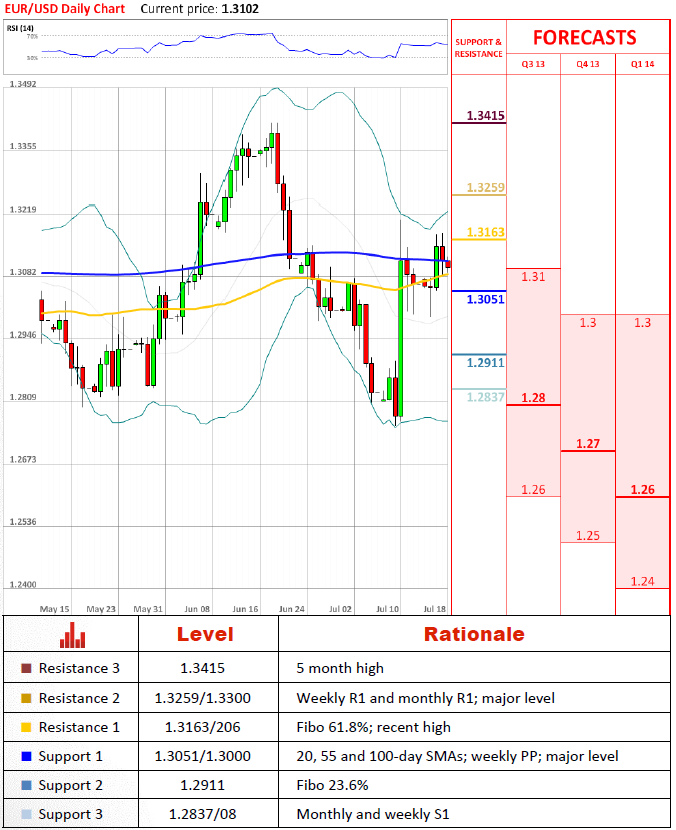This screenshot has width=676, height=830.
Task: Click the Support 2 row label
Action: (70, 786)
